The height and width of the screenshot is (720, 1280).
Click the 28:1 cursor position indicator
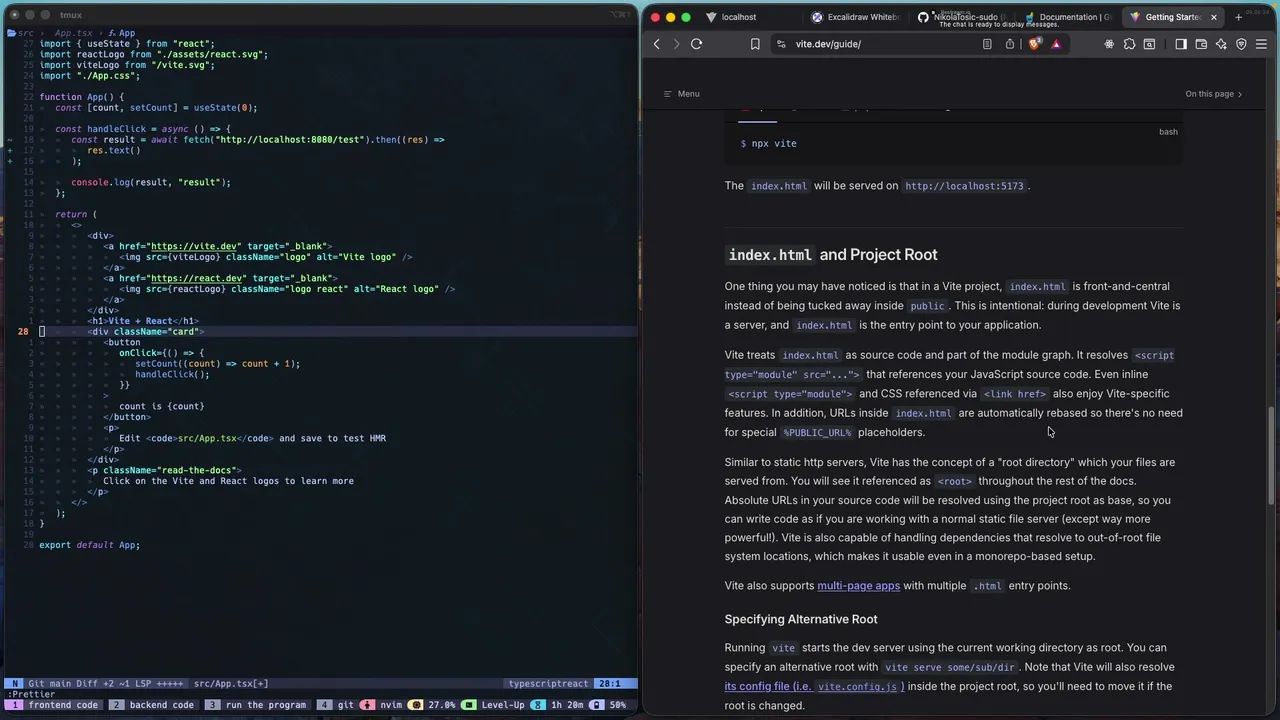coord(609,684)
